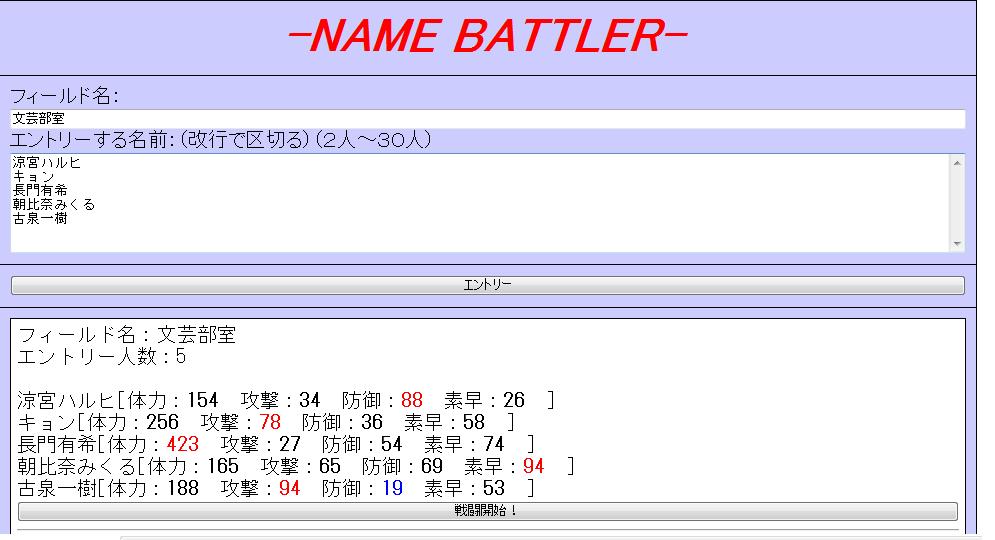This screenshot has width=995, height=540.
Task: Click 古泉一樹's attack value 94
Action: 289,489
